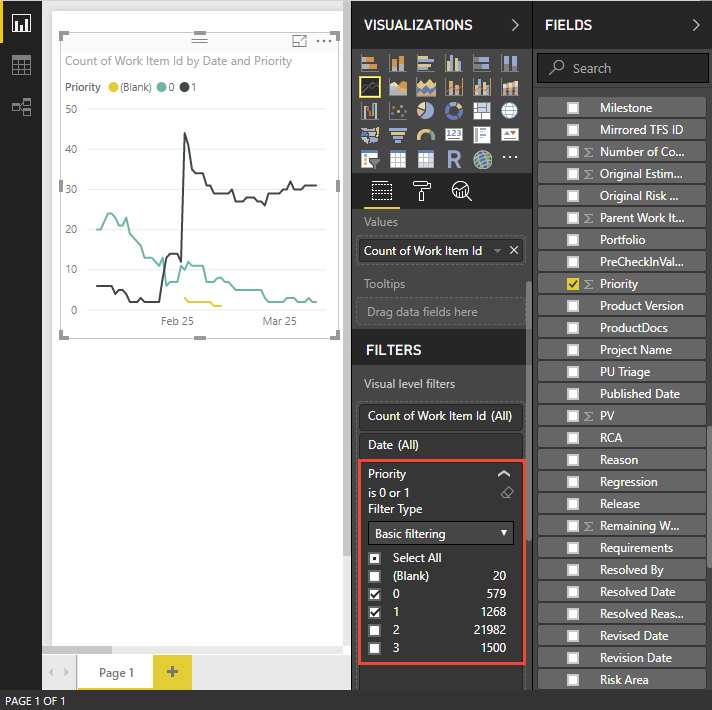Check the Product Version field
Image resolution: width=712 pixels, height=710 pixels.
tap(573, 306)
